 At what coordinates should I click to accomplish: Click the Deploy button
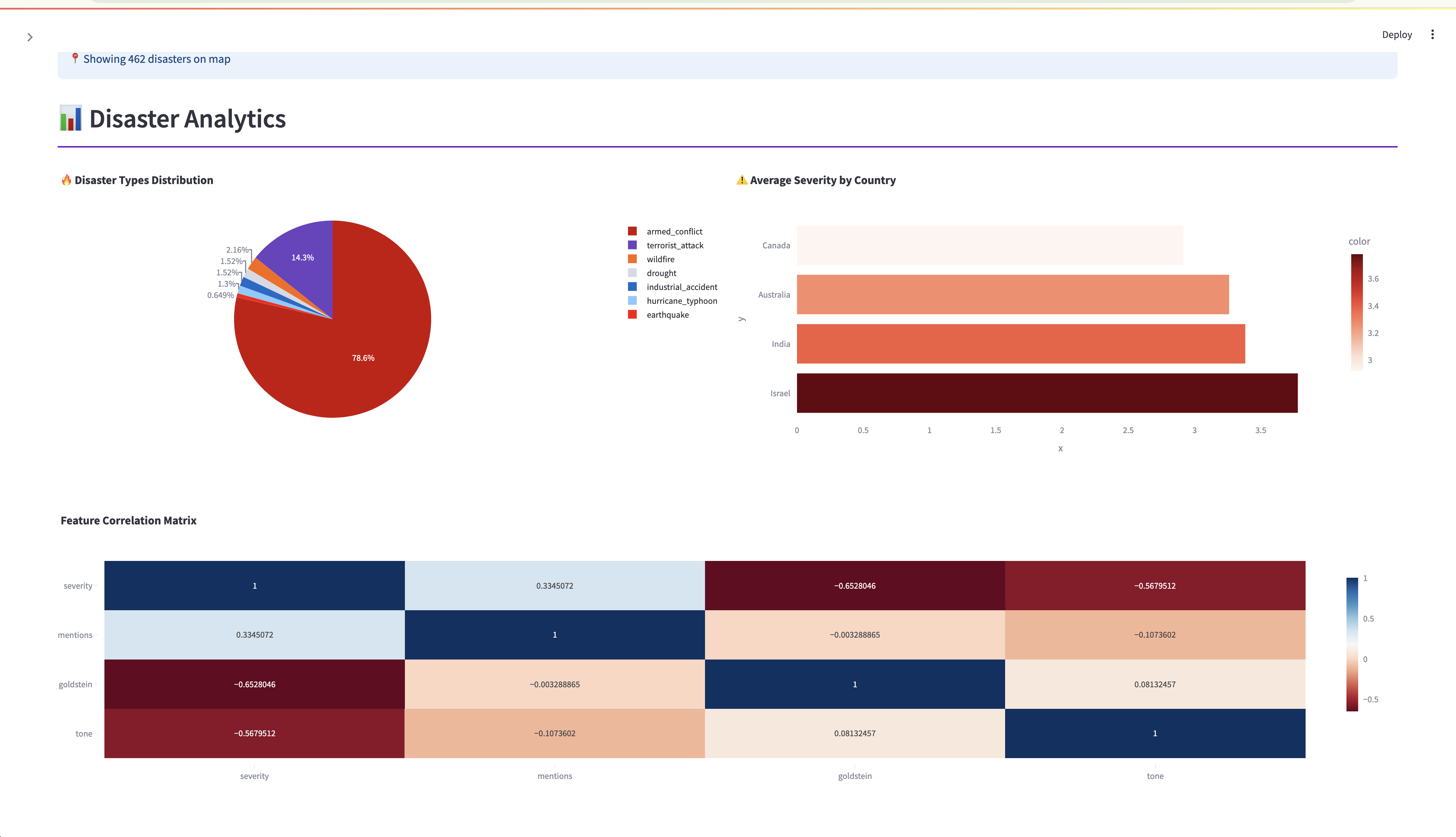(x=1396, y=34)
